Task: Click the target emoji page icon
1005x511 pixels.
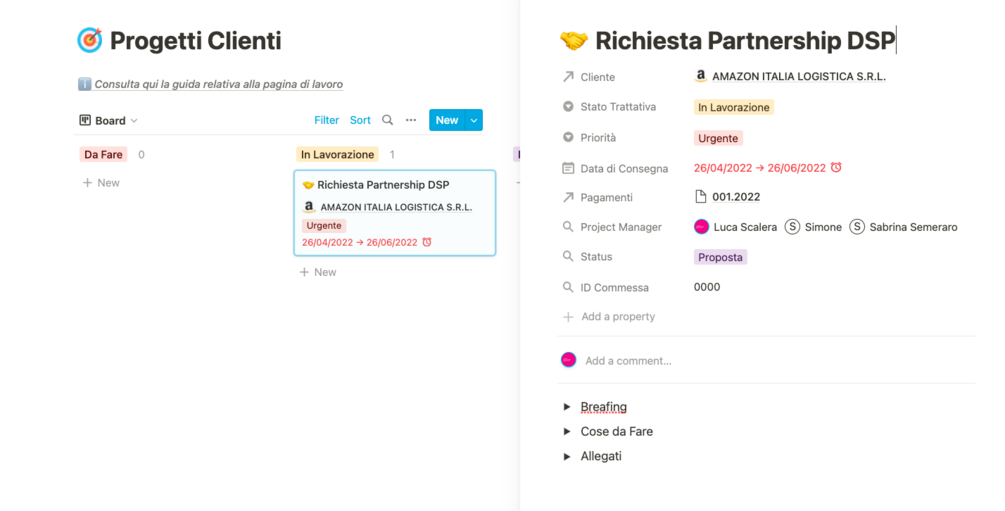Action: tap(90, 41)
